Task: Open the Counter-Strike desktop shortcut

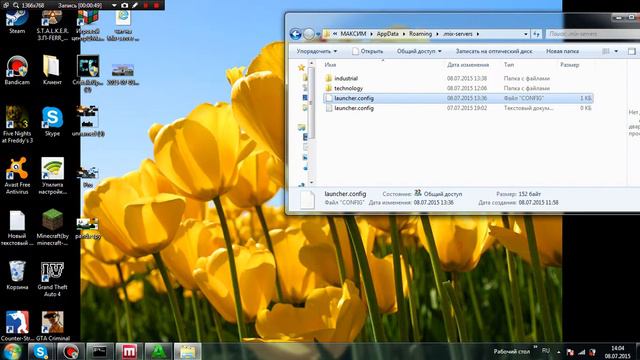Action: [17, 326]
